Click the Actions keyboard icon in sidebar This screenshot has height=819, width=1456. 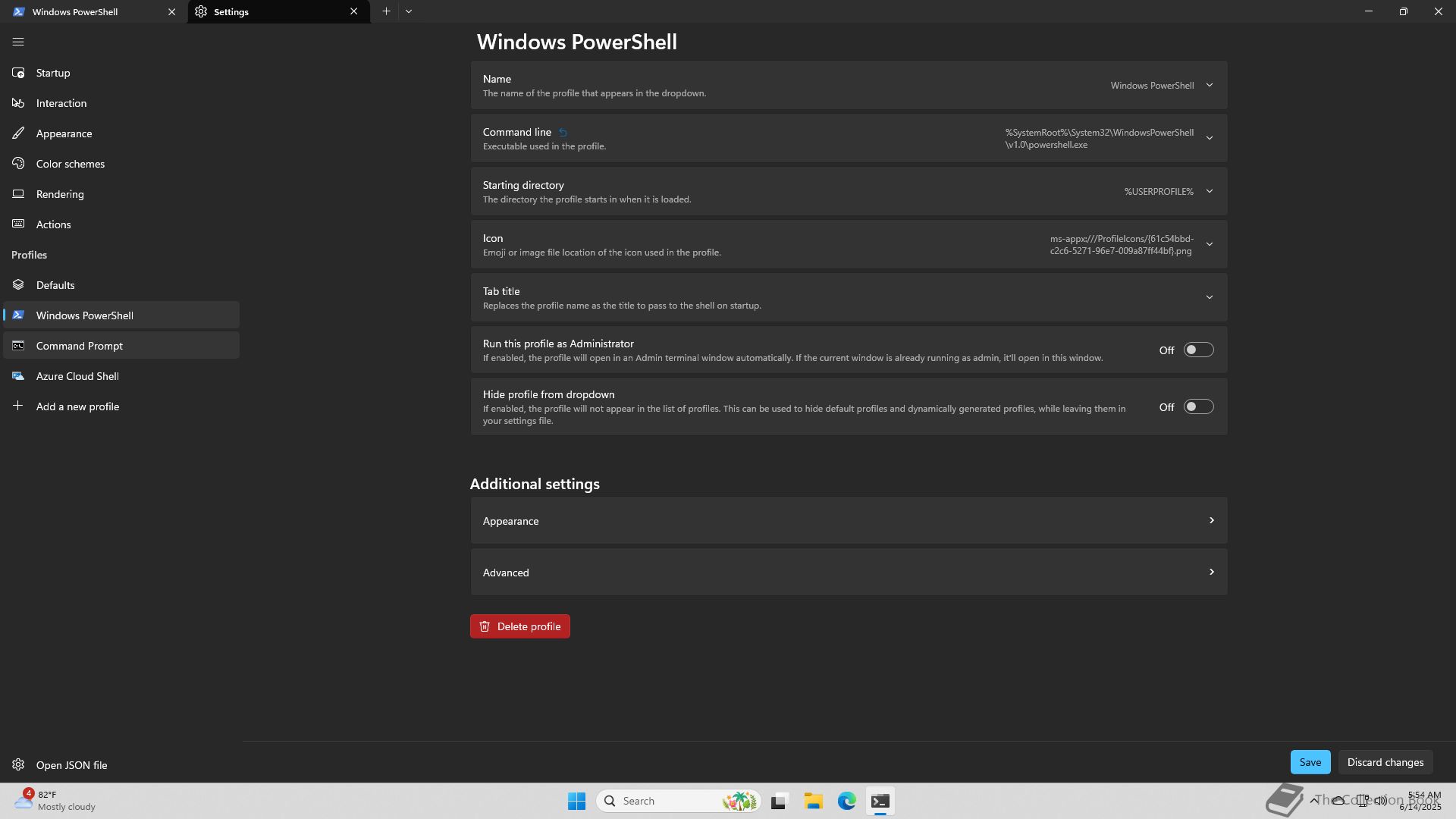(18, 224)
